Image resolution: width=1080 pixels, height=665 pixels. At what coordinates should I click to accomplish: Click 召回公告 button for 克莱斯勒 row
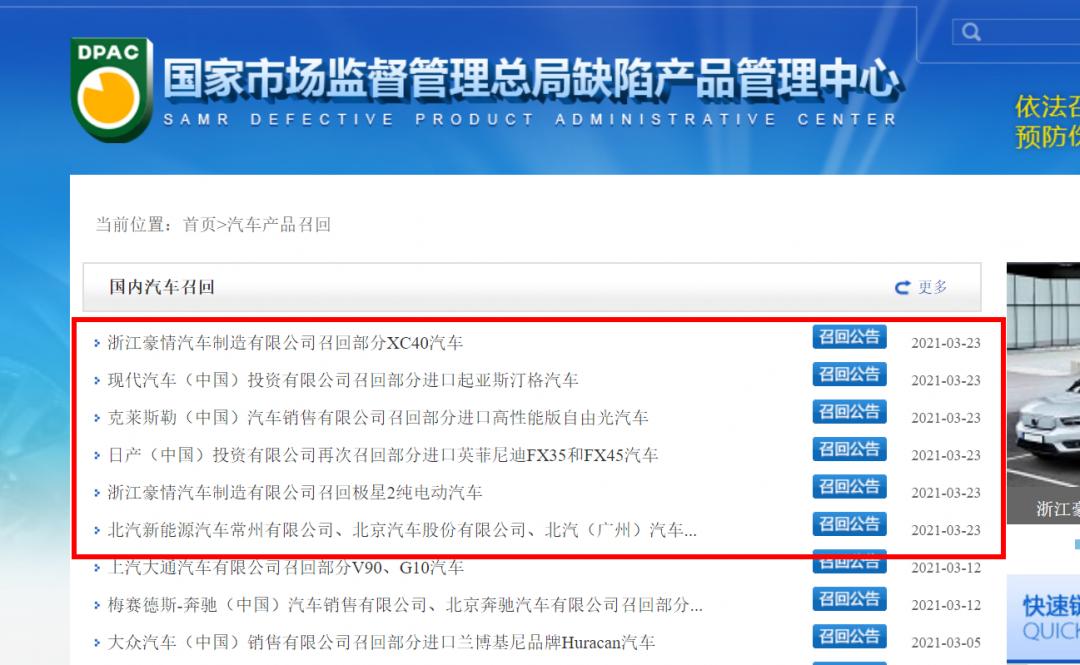(x=849, y=412)
